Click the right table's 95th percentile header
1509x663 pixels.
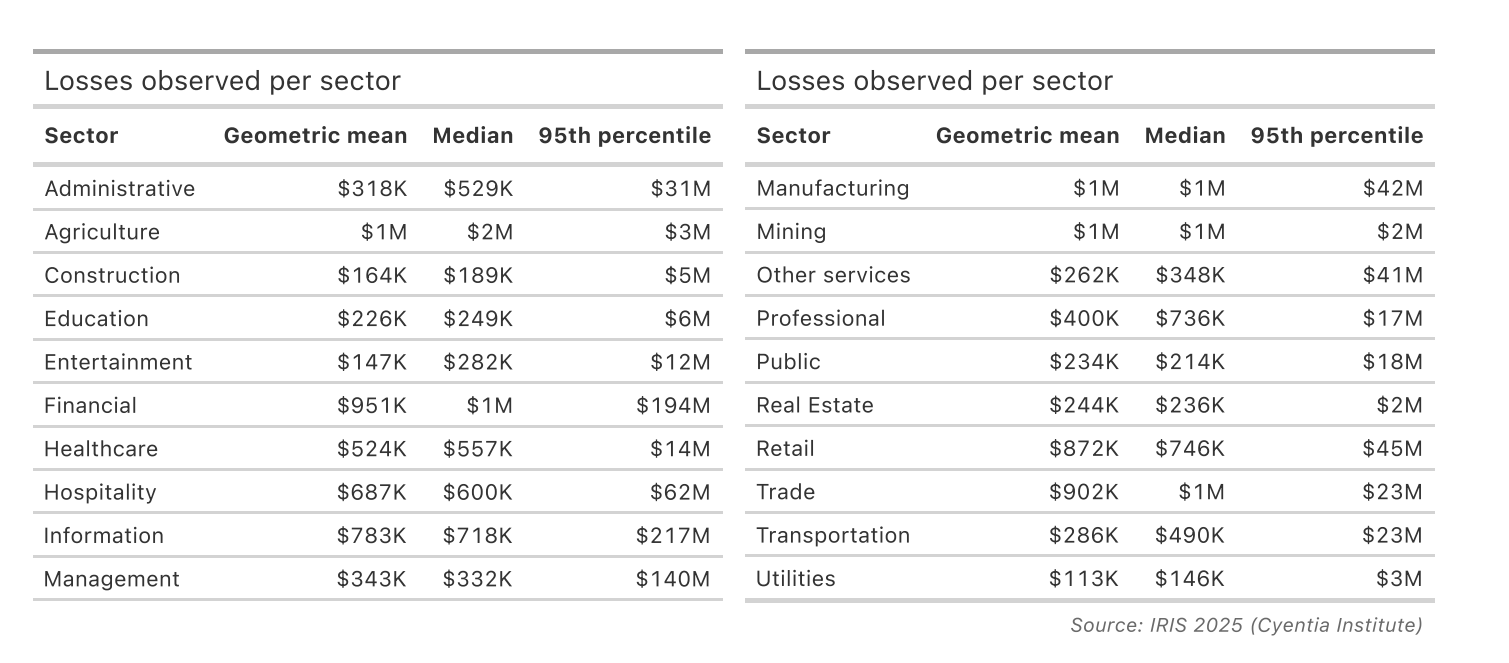tap(1336, 136)
